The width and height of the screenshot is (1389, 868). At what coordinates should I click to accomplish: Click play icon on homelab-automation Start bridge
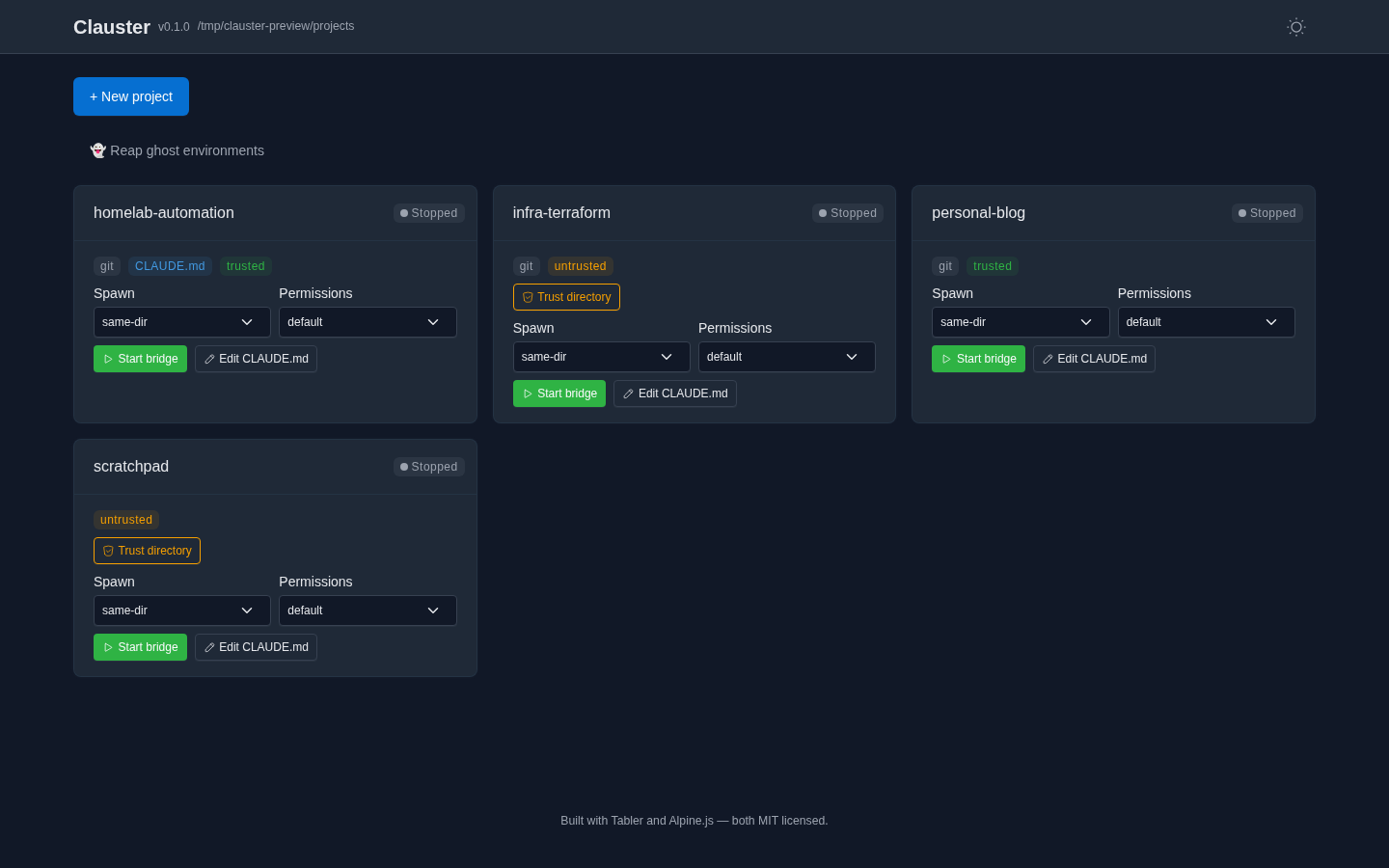(x=108, y=359)
